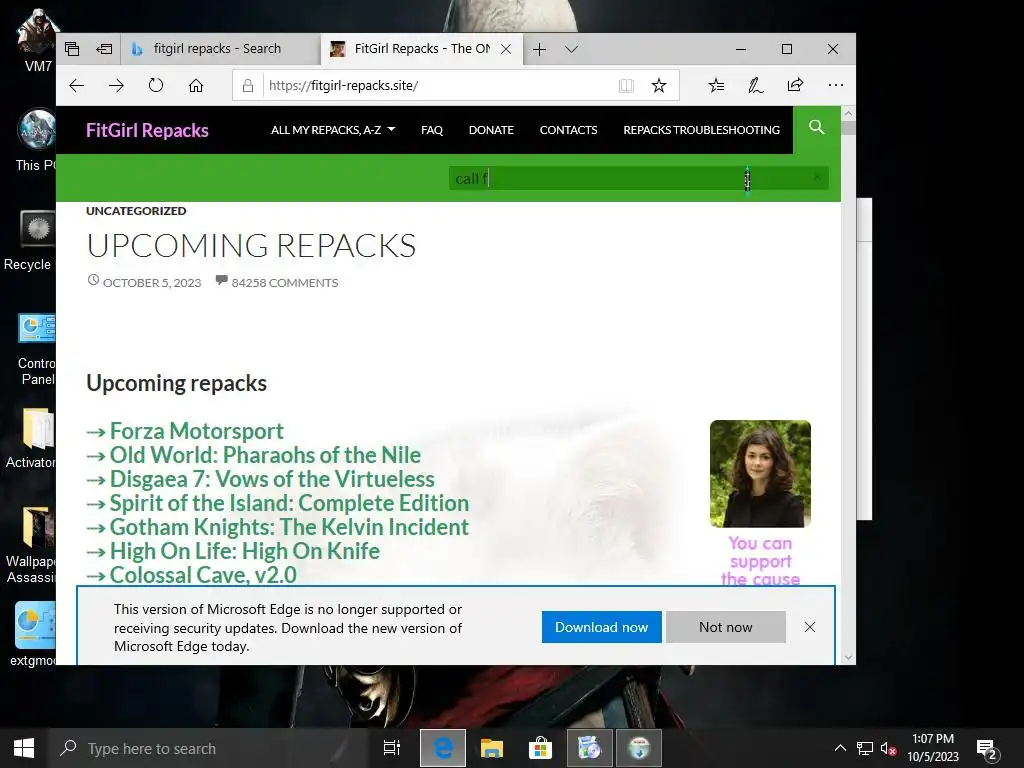Open File Explorer from taskbar
This screenshot has width=1024, height=768.
pos(492,748)
